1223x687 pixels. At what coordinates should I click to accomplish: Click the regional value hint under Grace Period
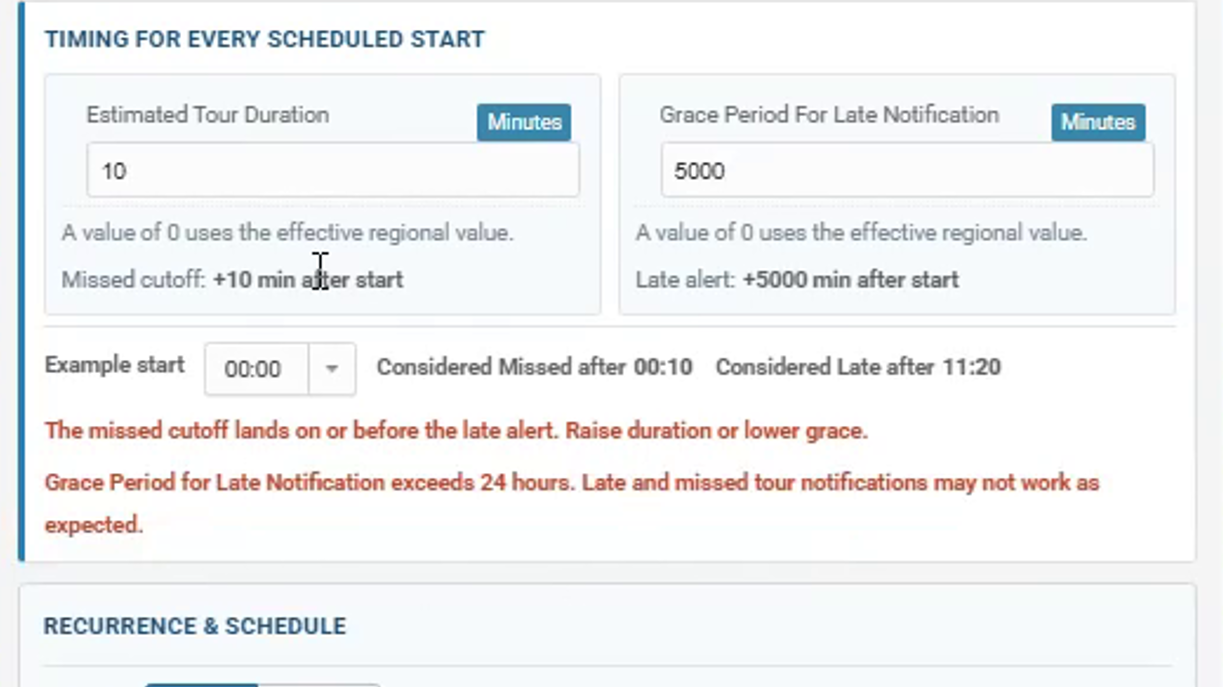(x=861, y=233)
